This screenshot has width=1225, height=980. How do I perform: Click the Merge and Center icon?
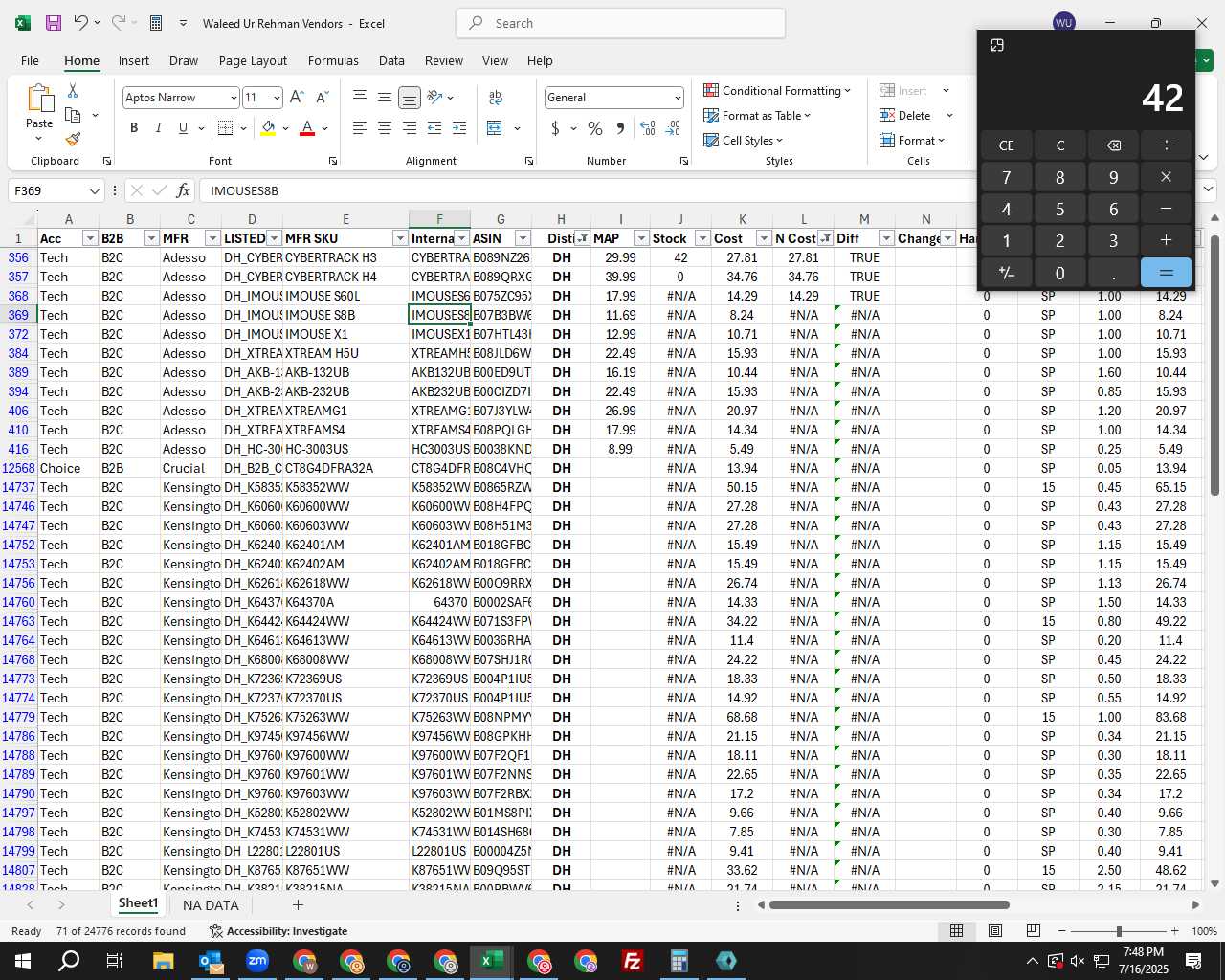[495, 127]
